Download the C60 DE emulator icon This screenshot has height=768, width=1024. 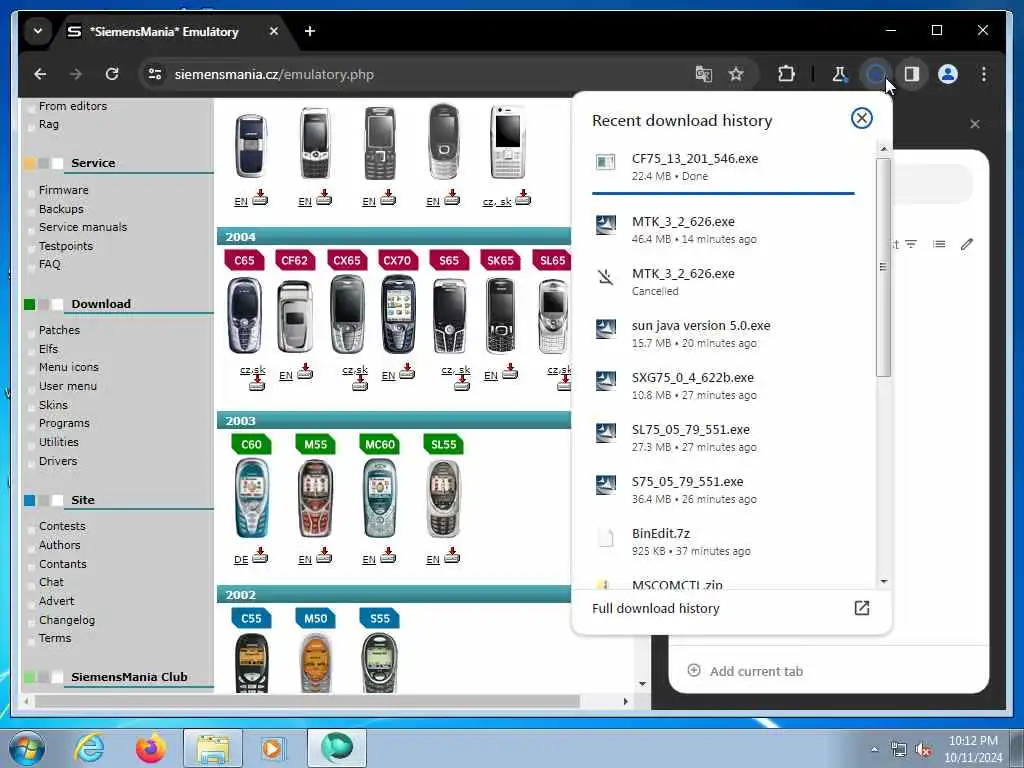coord(260,556)
